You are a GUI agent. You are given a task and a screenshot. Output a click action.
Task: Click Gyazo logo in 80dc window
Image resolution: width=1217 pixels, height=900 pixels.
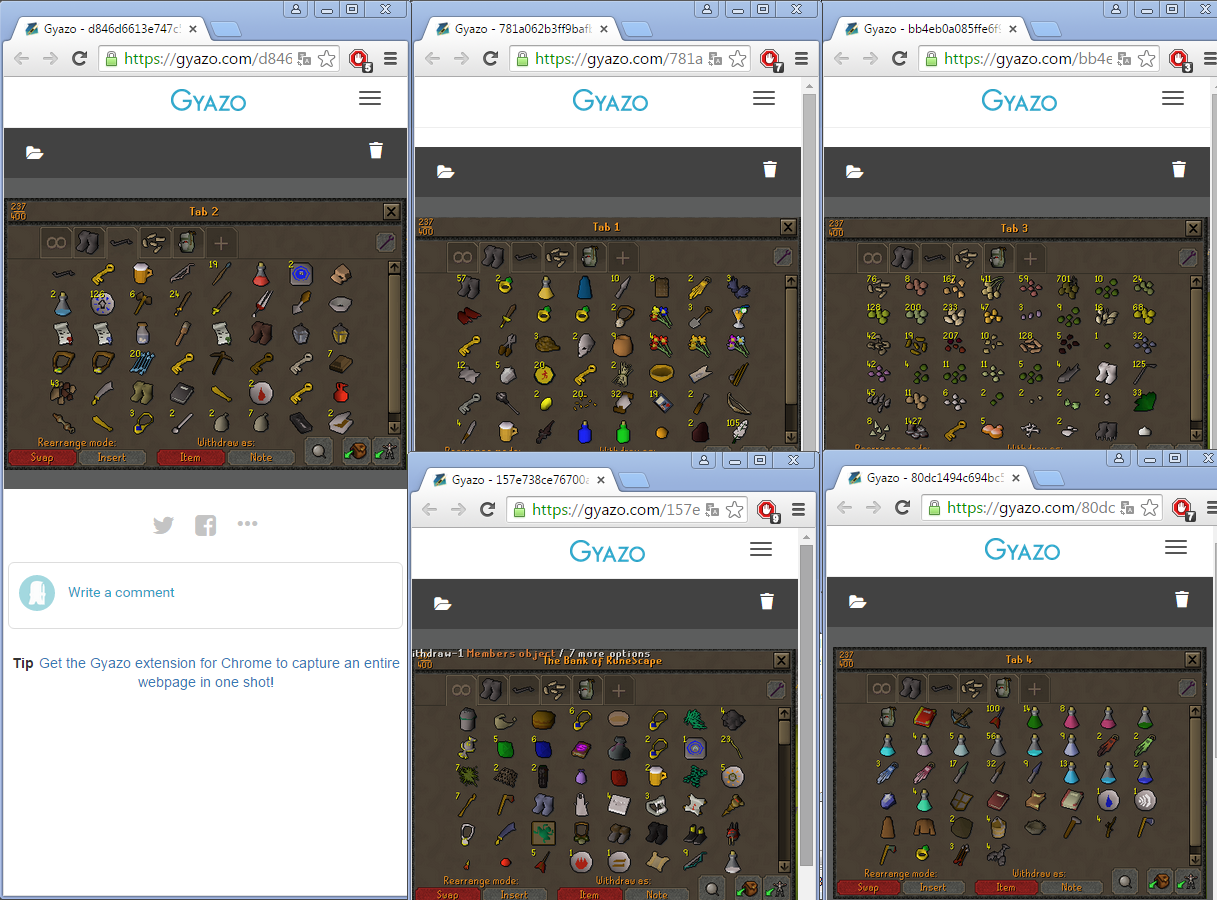pos(1022,549)
